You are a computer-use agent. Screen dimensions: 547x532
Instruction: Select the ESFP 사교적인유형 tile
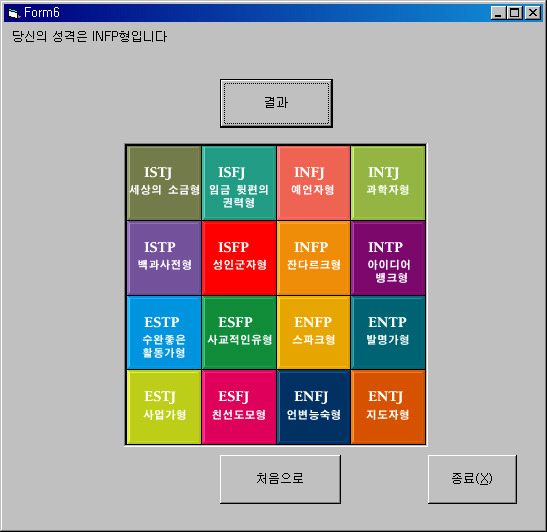tap(239, 332)
